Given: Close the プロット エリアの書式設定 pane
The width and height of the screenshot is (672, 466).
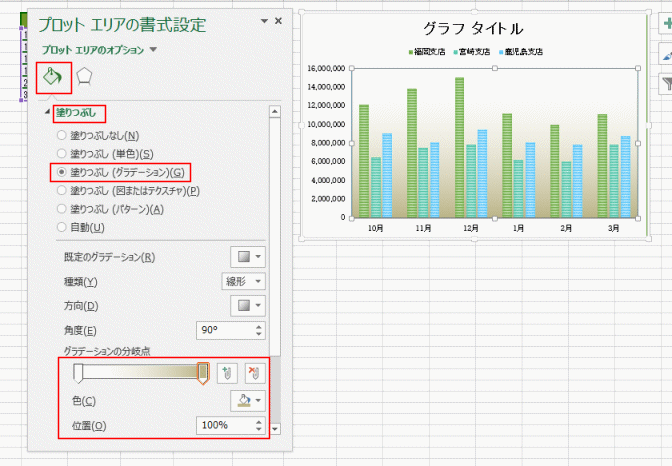Looking at the screenshot, I should tap(278, 20).
